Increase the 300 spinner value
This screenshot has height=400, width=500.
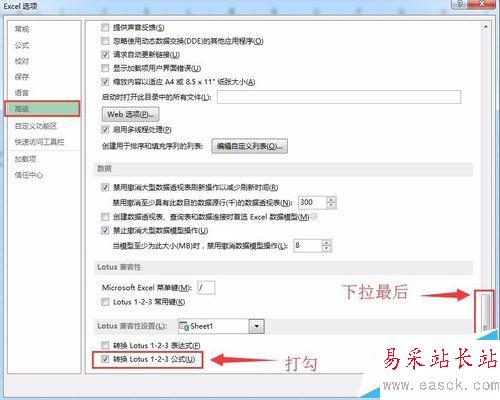(x=331, y=199)
